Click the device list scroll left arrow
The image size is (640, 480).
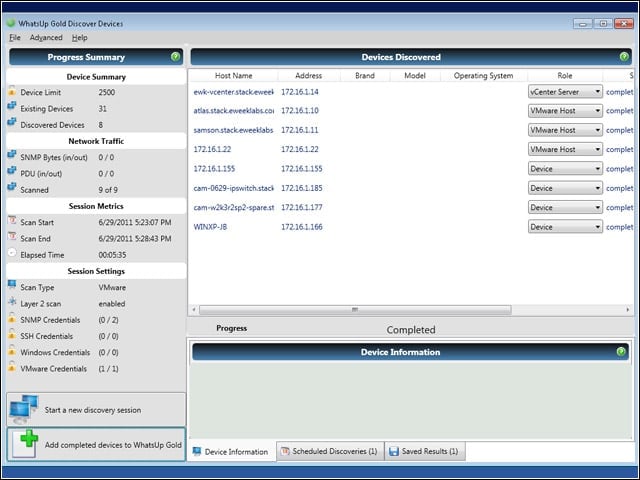(194, 309)
